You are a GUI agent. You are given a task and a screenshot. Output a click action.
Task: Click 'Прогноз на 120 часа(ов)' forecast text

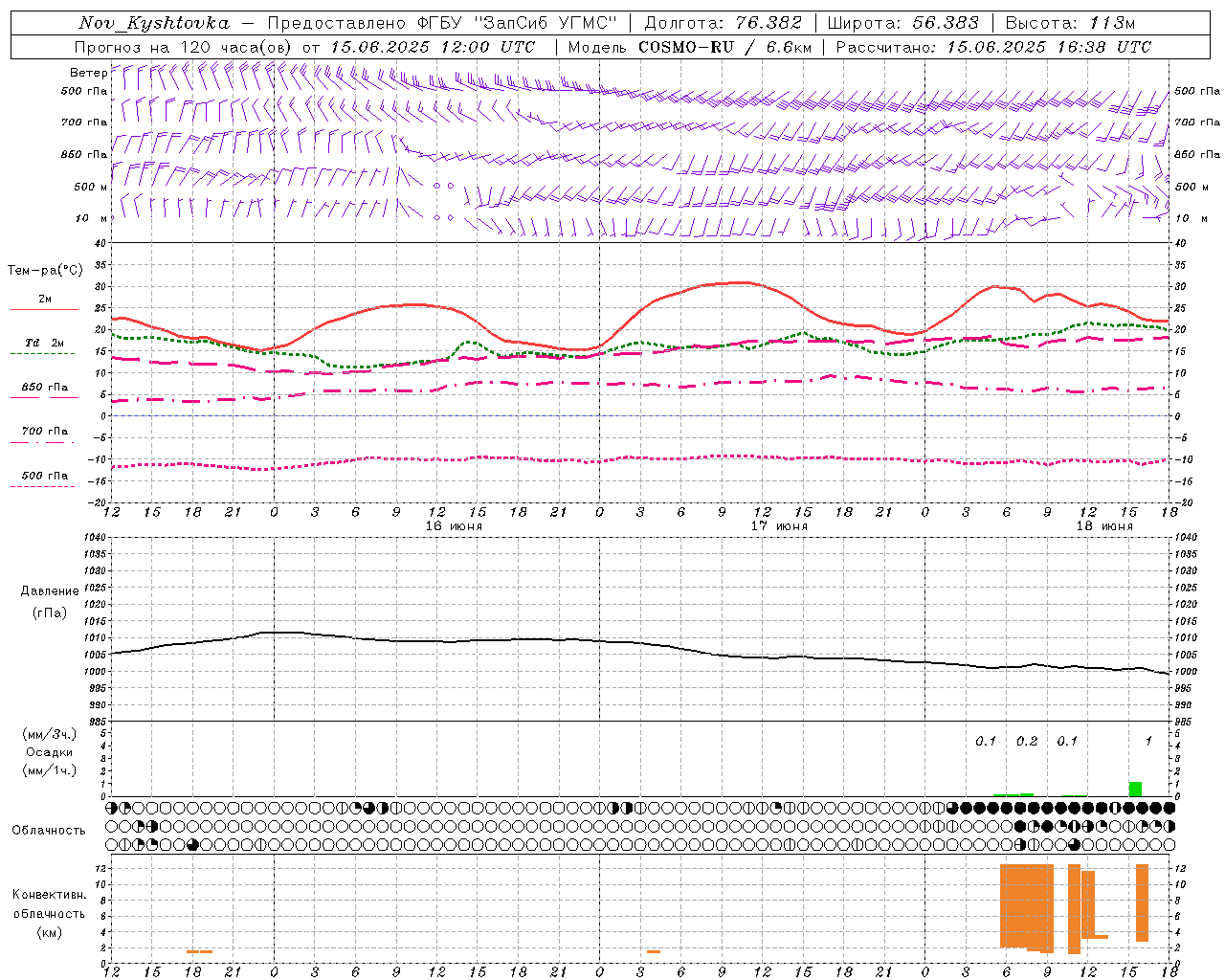tap(185, 47)
